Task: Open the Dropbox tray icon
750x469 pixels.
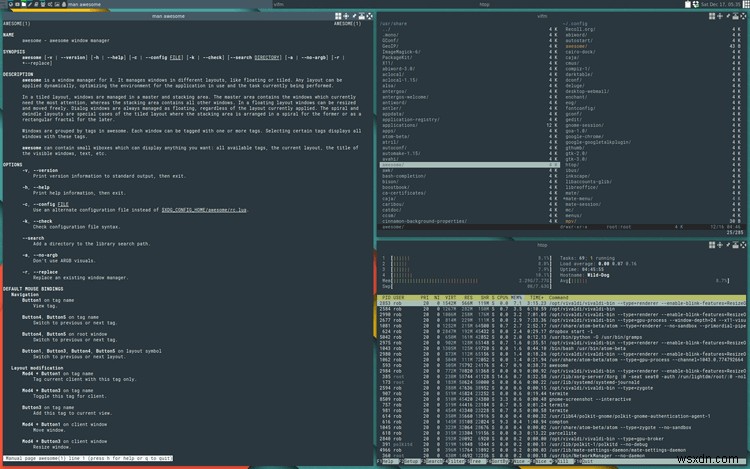Action: 695,4
